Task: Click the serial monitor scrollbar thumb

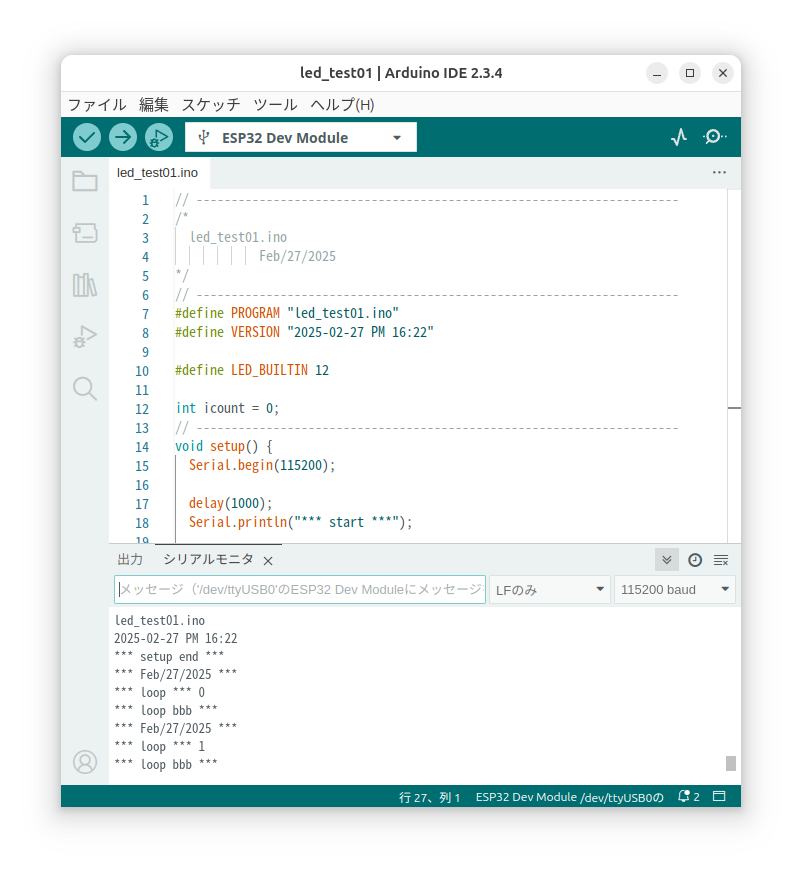Action: click(x=731, y=763)
